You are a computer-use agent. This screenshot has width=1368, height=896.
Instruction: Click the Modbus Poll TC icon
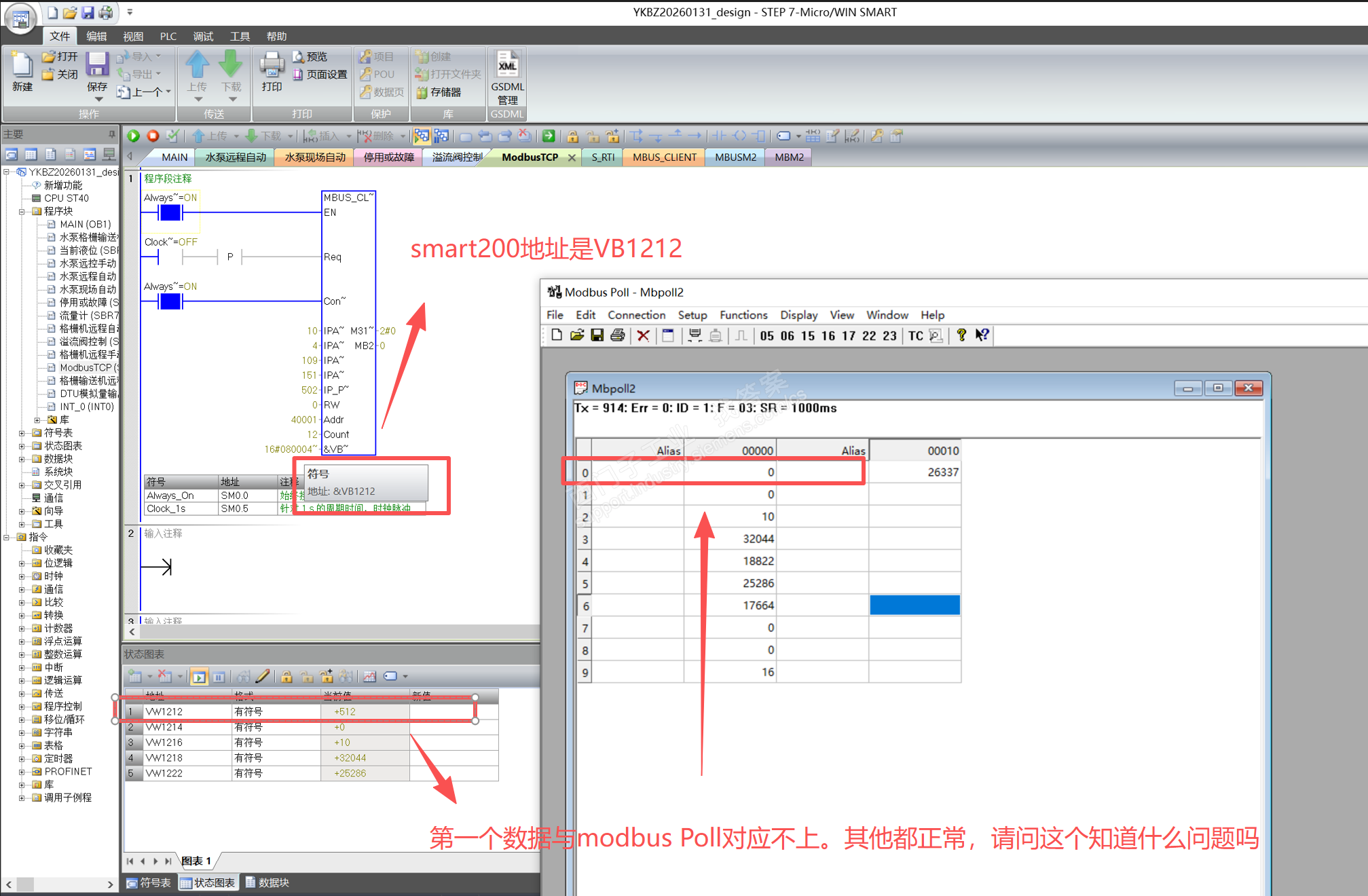point(915,335)
